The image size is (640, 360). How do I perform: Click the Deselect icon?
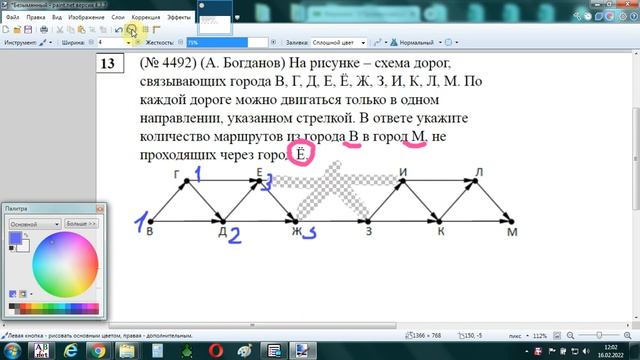pos(103,29)
